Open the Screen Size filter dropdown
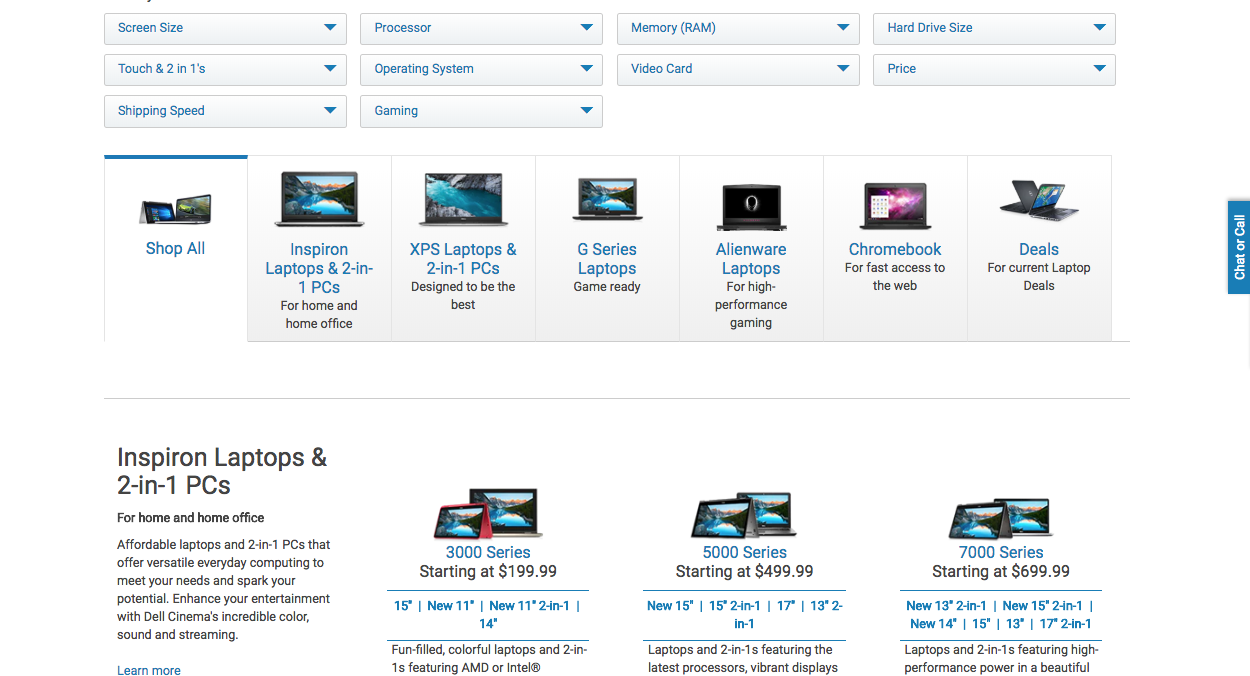 [x=225, y=28]
